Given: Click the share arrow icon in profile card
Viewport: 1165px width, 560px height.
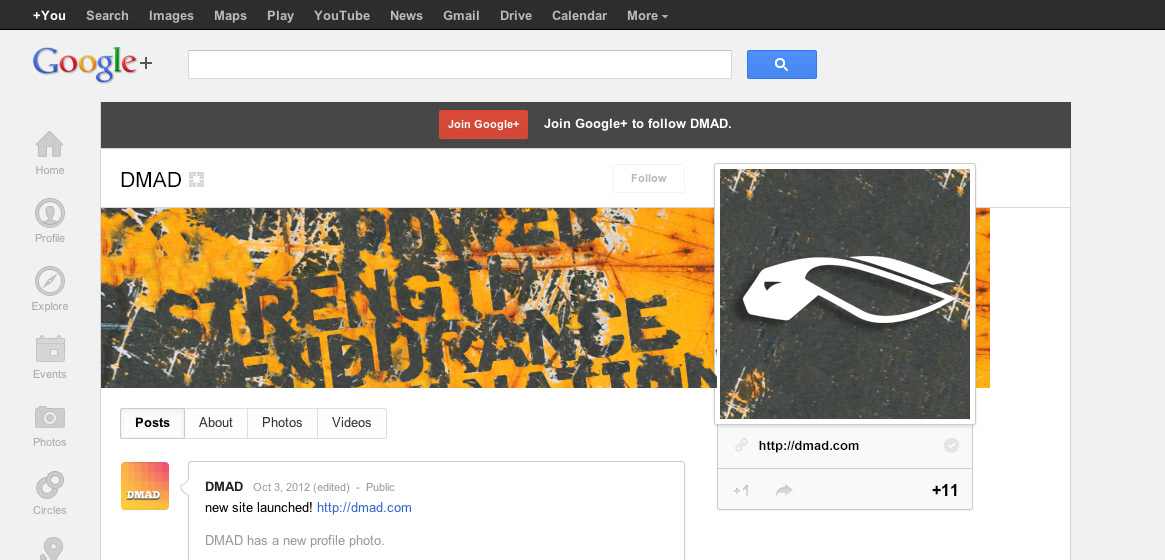Looking at the screenshot, I should click(783, 490).
